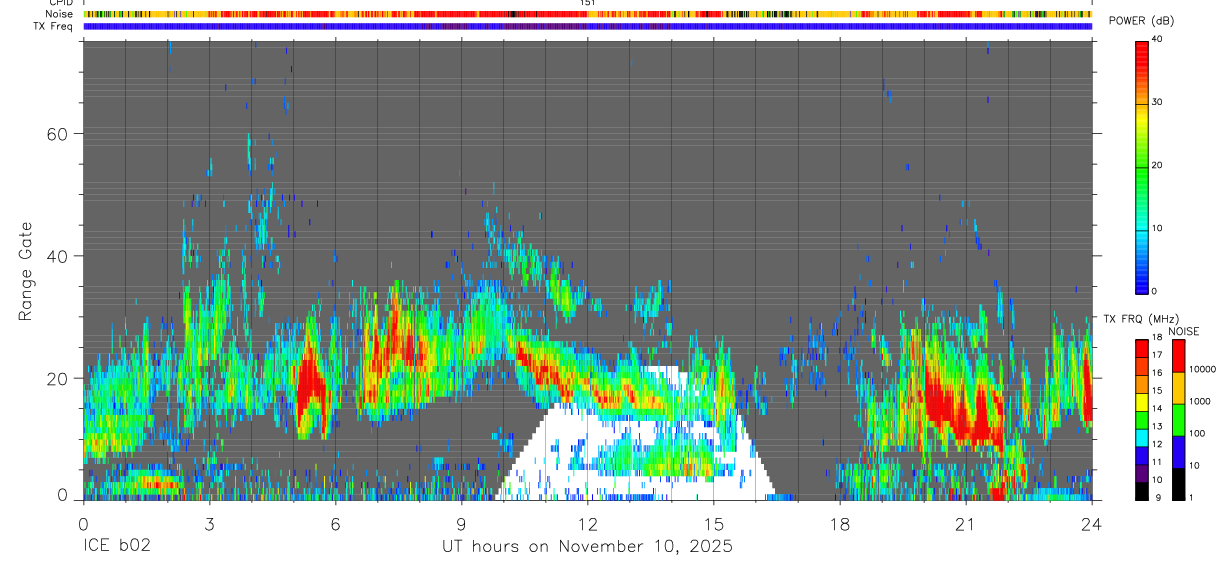Click the 40 tick on the POWER scale
1228x567 pixels.
tap(1157, 39)
